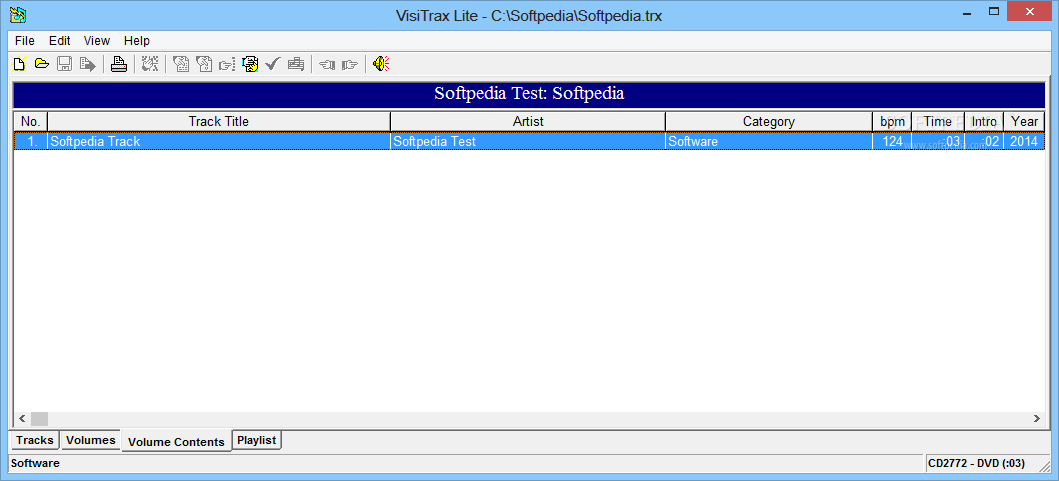Screen dimensions: 1059x481
Task: Click Software text in status bar
Action: pos(35,463)
